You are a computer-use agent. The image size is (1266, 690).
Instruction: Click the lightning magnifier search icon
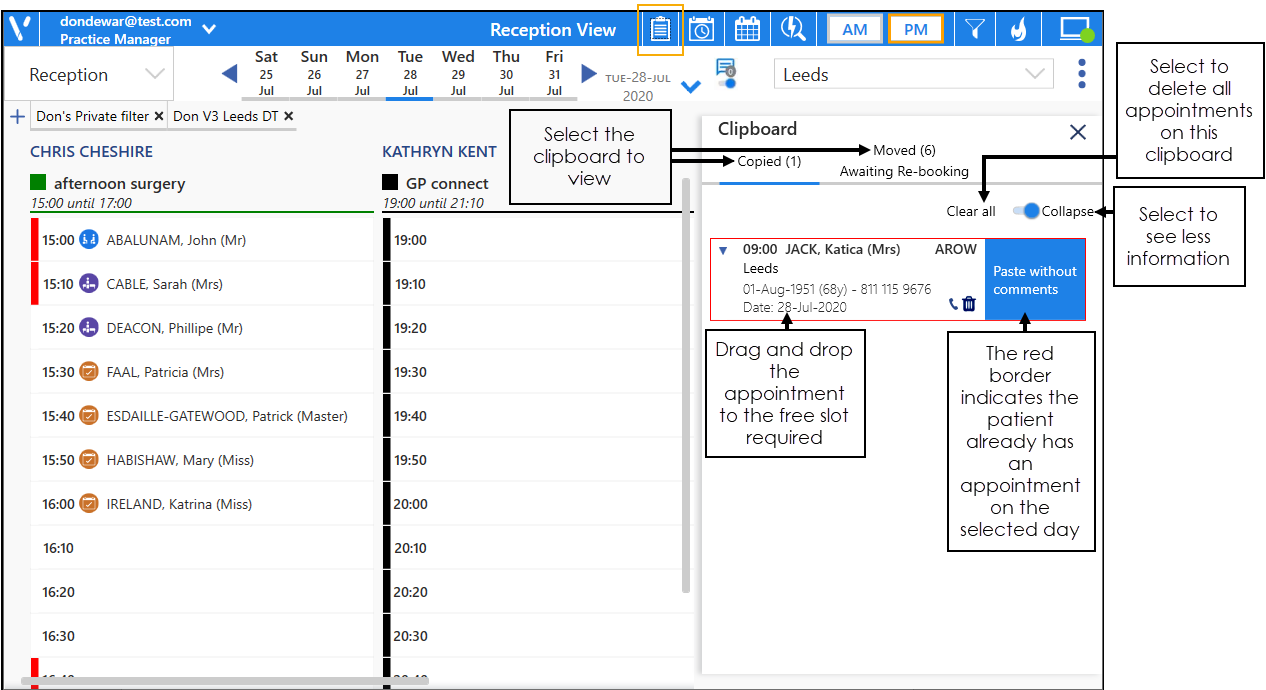[x=793, y=29]
